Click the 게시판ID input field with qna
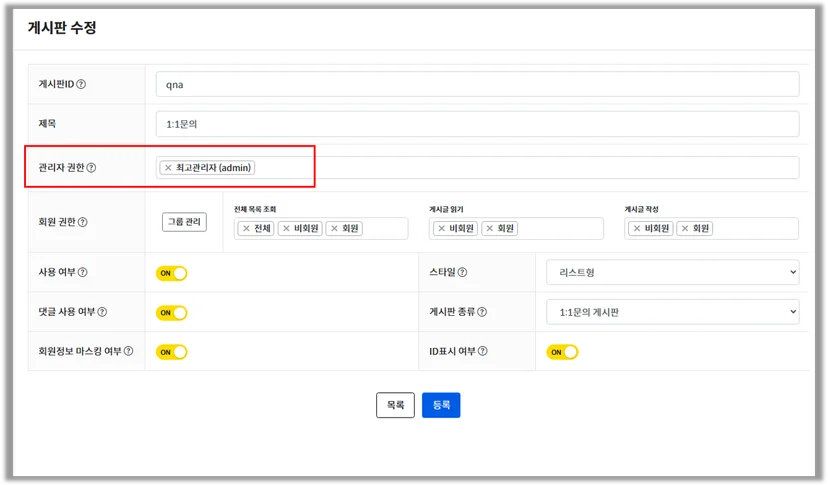 477,85
